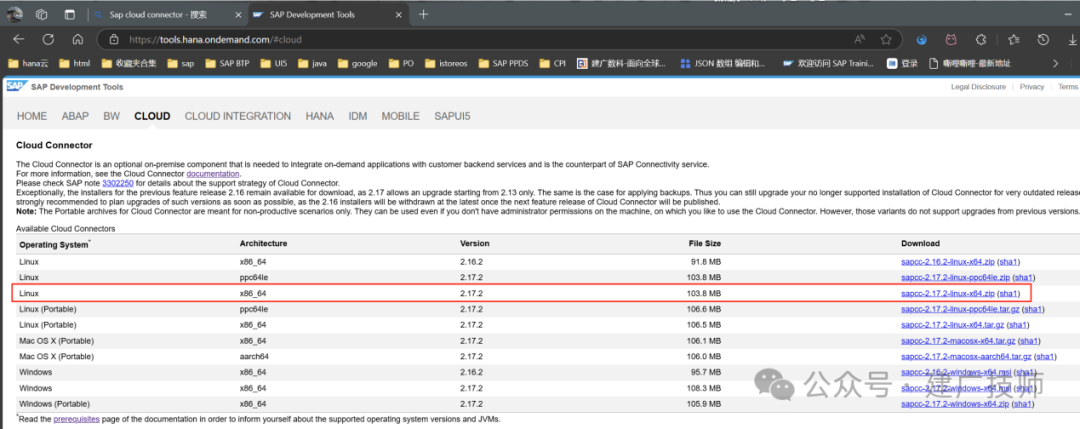
Task: Open the Cloud Connector documentation link
Action: coord(213,174)
